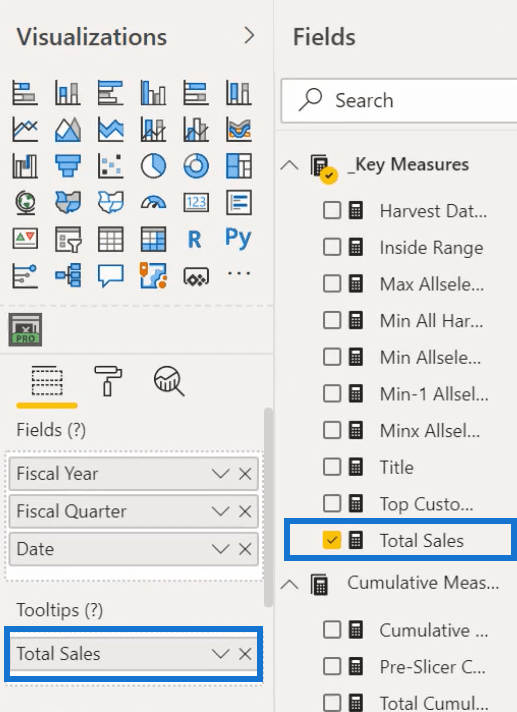Switch to the Format paint roller tab
This screenshot has height=712, width=517.
click(x=108, y=381)
